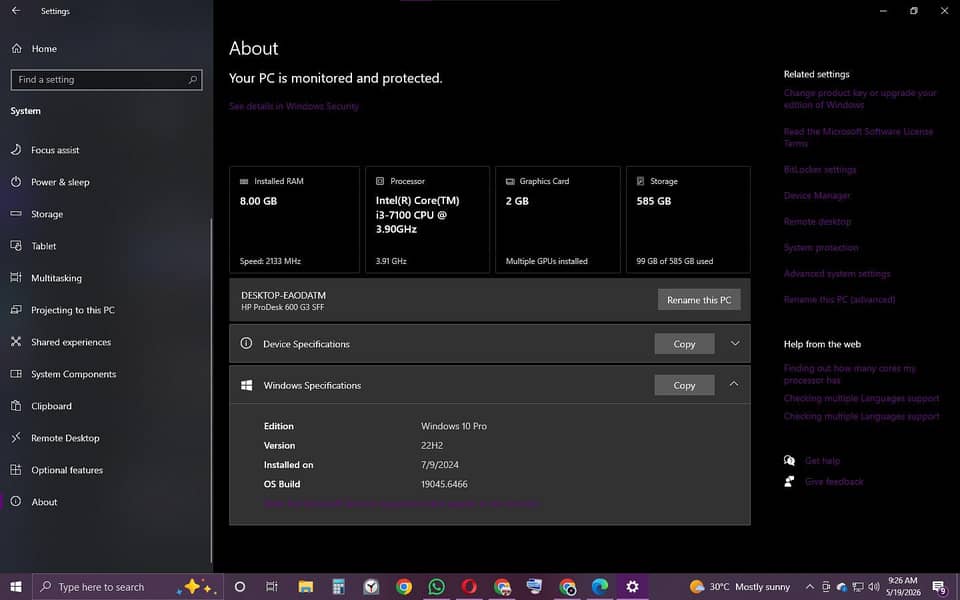Collapse the Windows Specifications section chevron
Screen dimensions: 960x600
coord(733,384)
